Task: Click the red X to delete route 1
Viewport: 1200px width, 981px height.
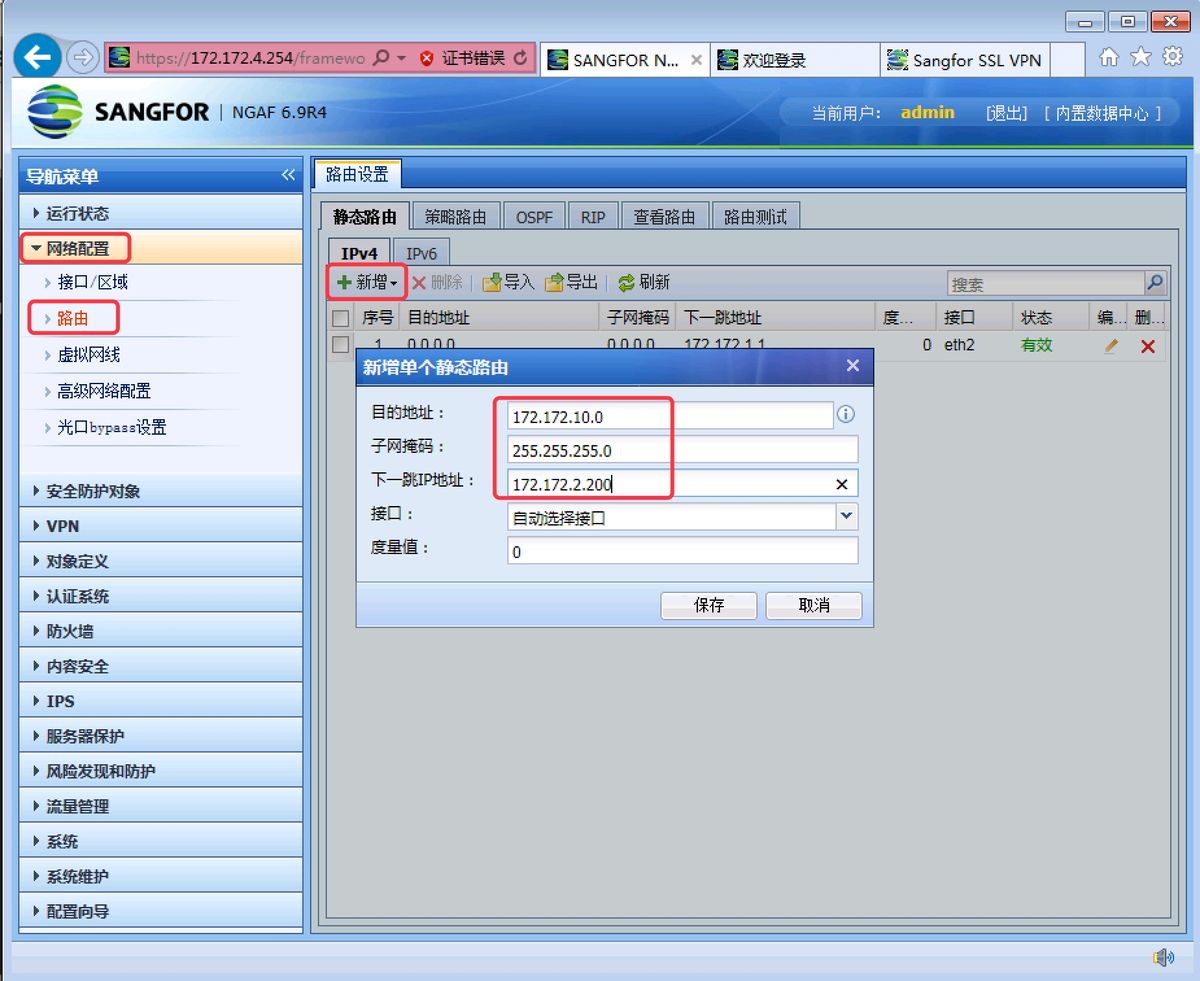Action: click(1147, 345)
